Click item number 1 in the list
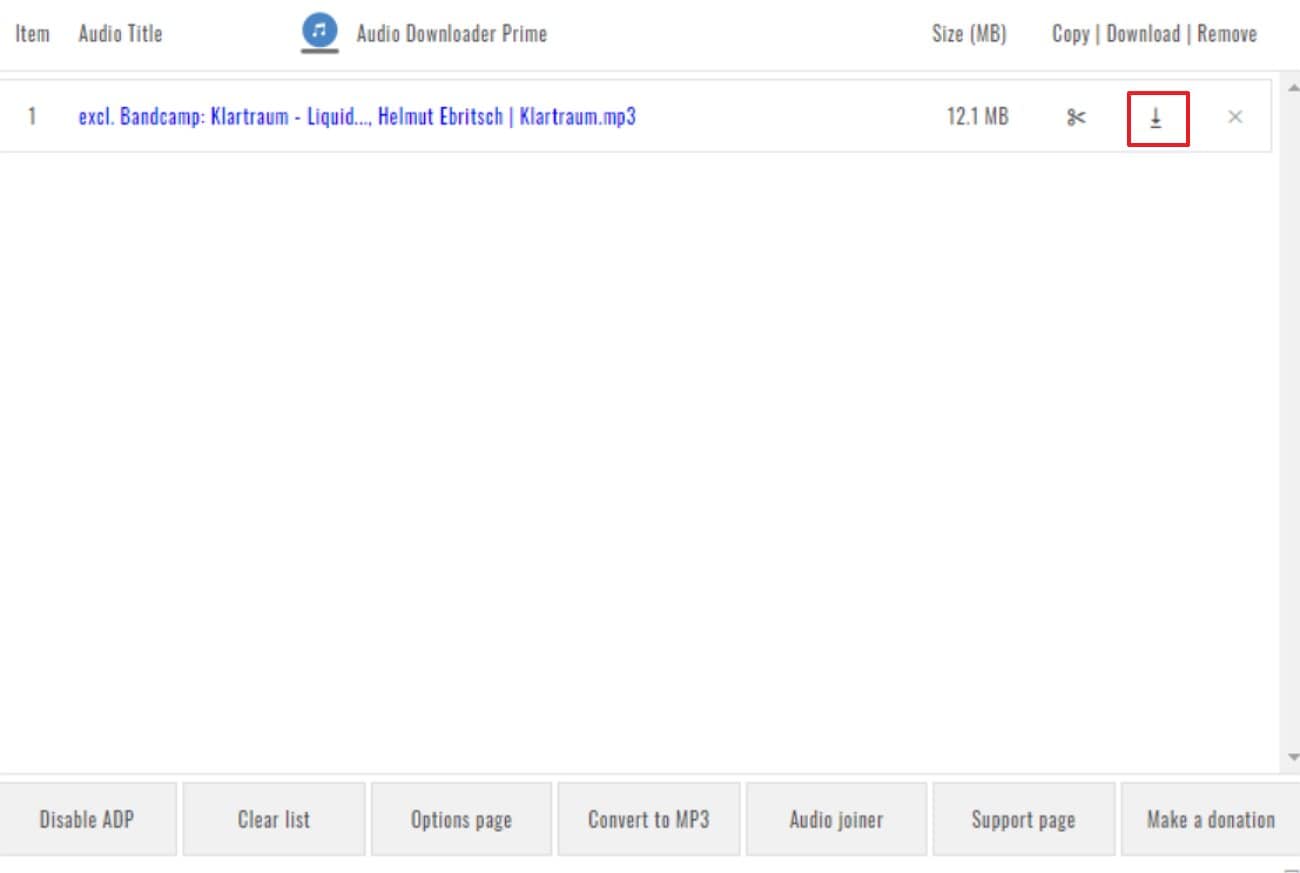 point(32,117)
